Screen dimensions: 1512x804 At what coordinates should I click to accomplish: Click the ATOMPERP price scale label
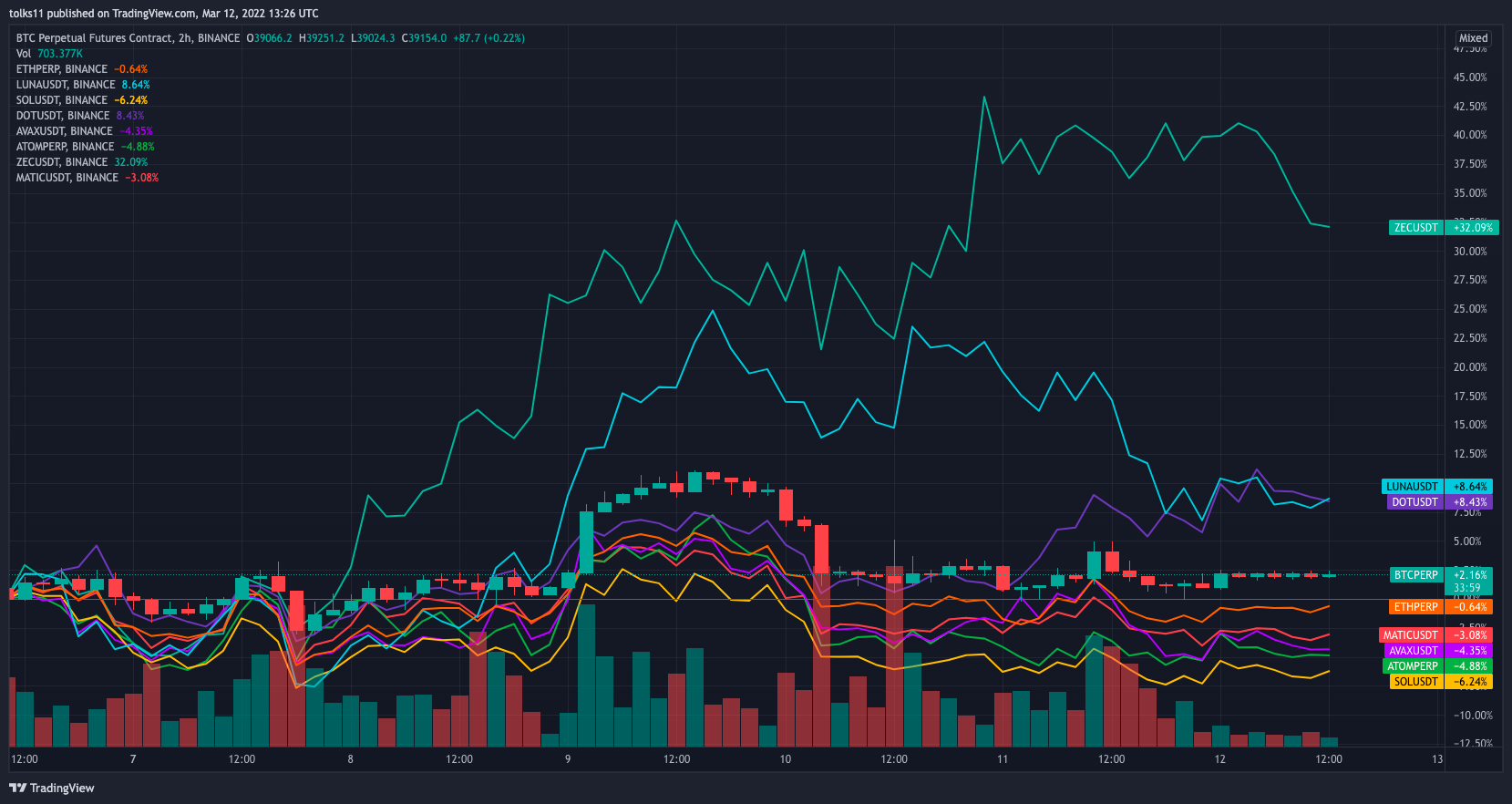tap(1413, 666)
